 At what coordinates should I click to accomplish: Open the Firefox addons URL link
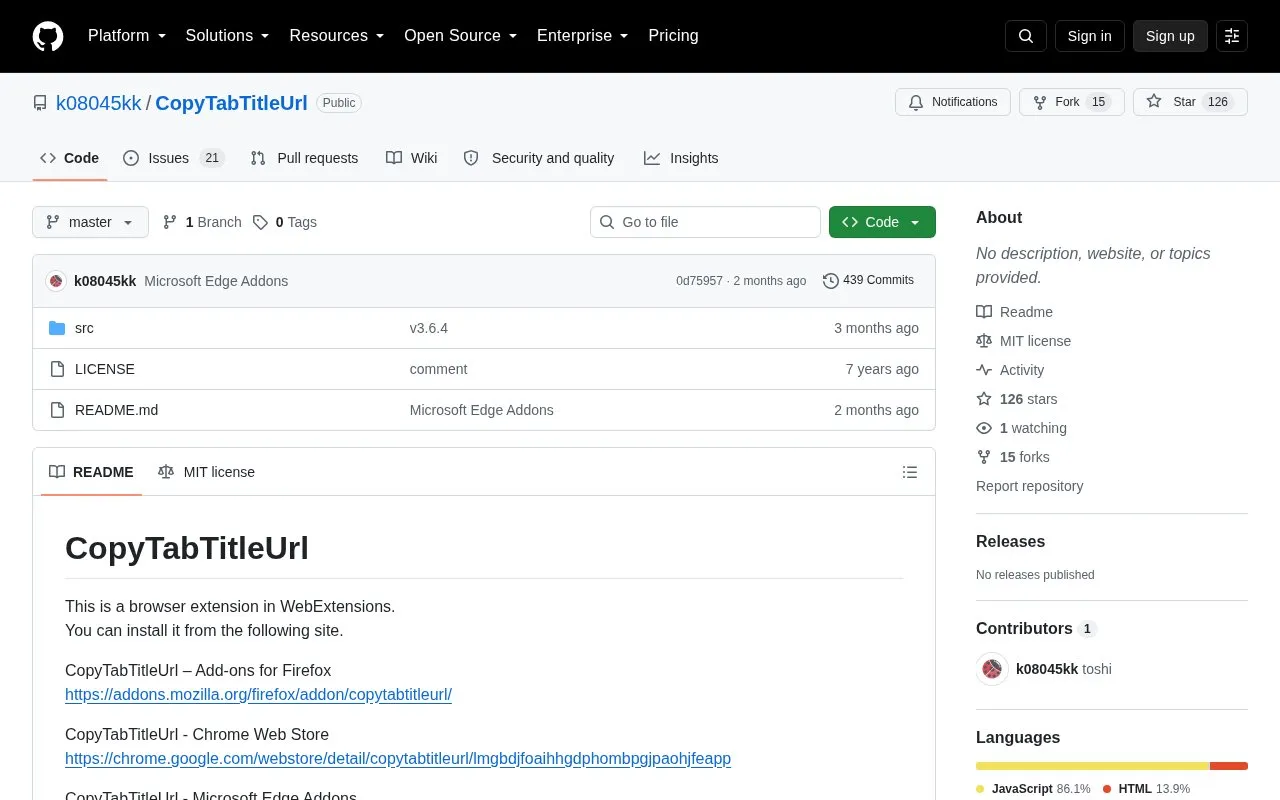tap(258, 694)
